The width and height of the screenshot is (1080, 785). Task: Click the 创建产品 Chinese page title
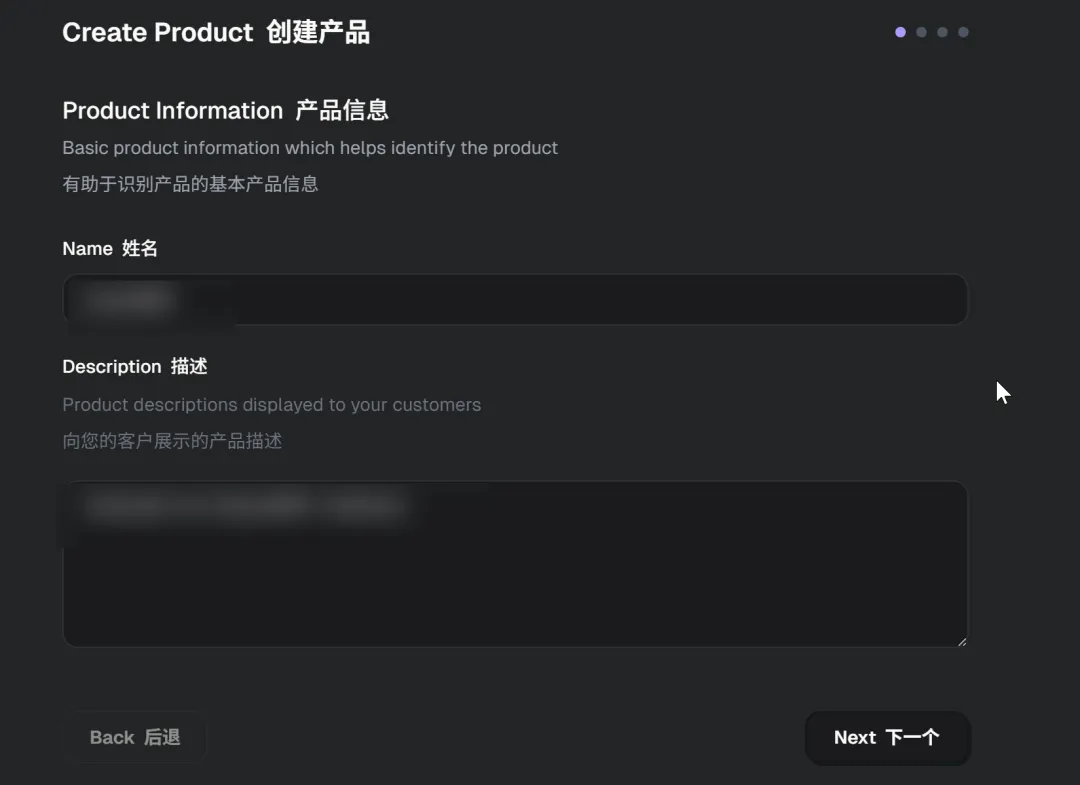[x=318, y=33]
